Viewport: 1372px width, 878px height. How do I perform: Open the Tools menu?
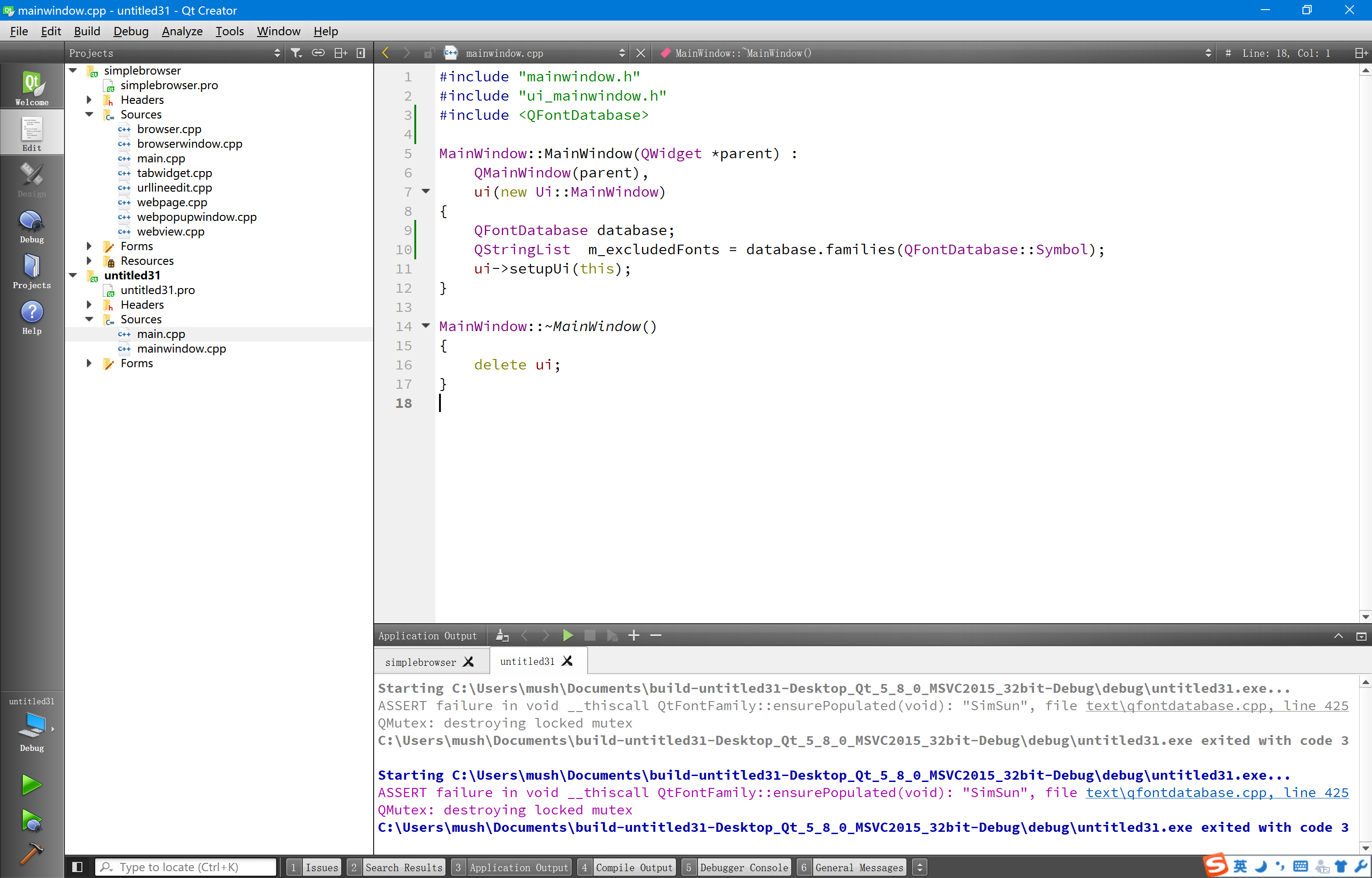click(229, 31)
